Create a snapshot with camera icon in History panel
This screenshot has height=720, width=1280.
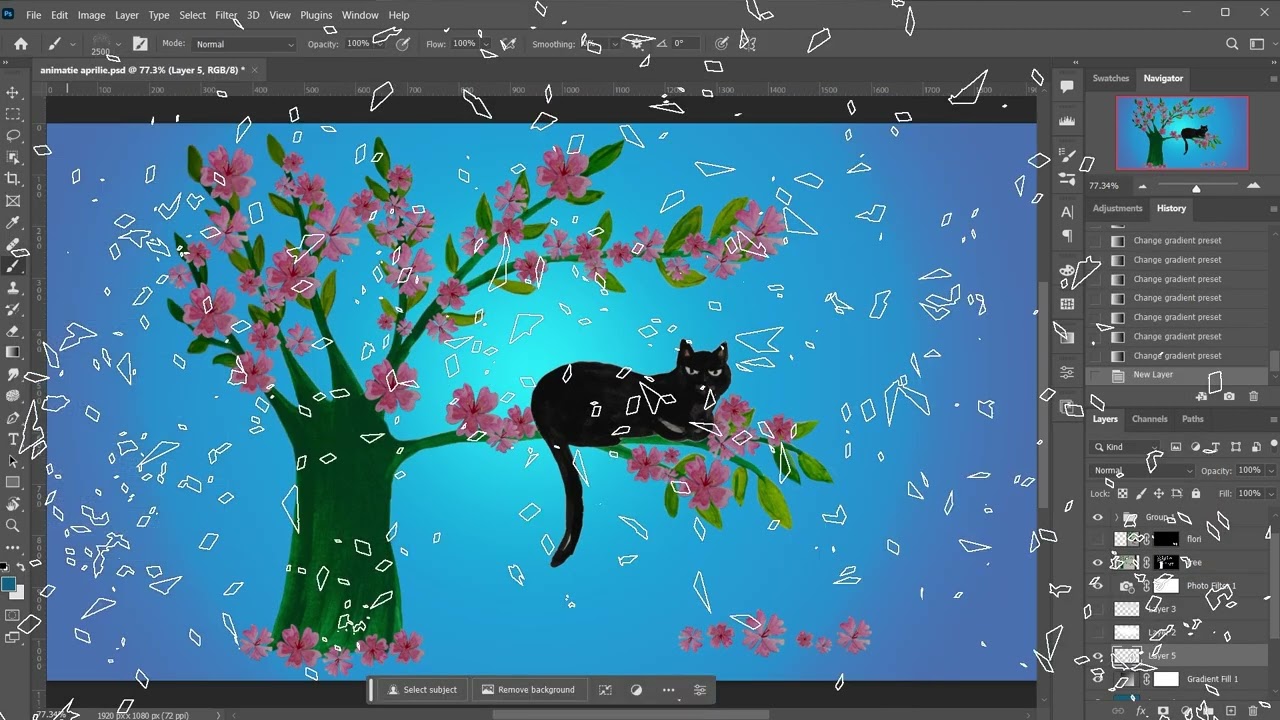[x=1227, y=396]
